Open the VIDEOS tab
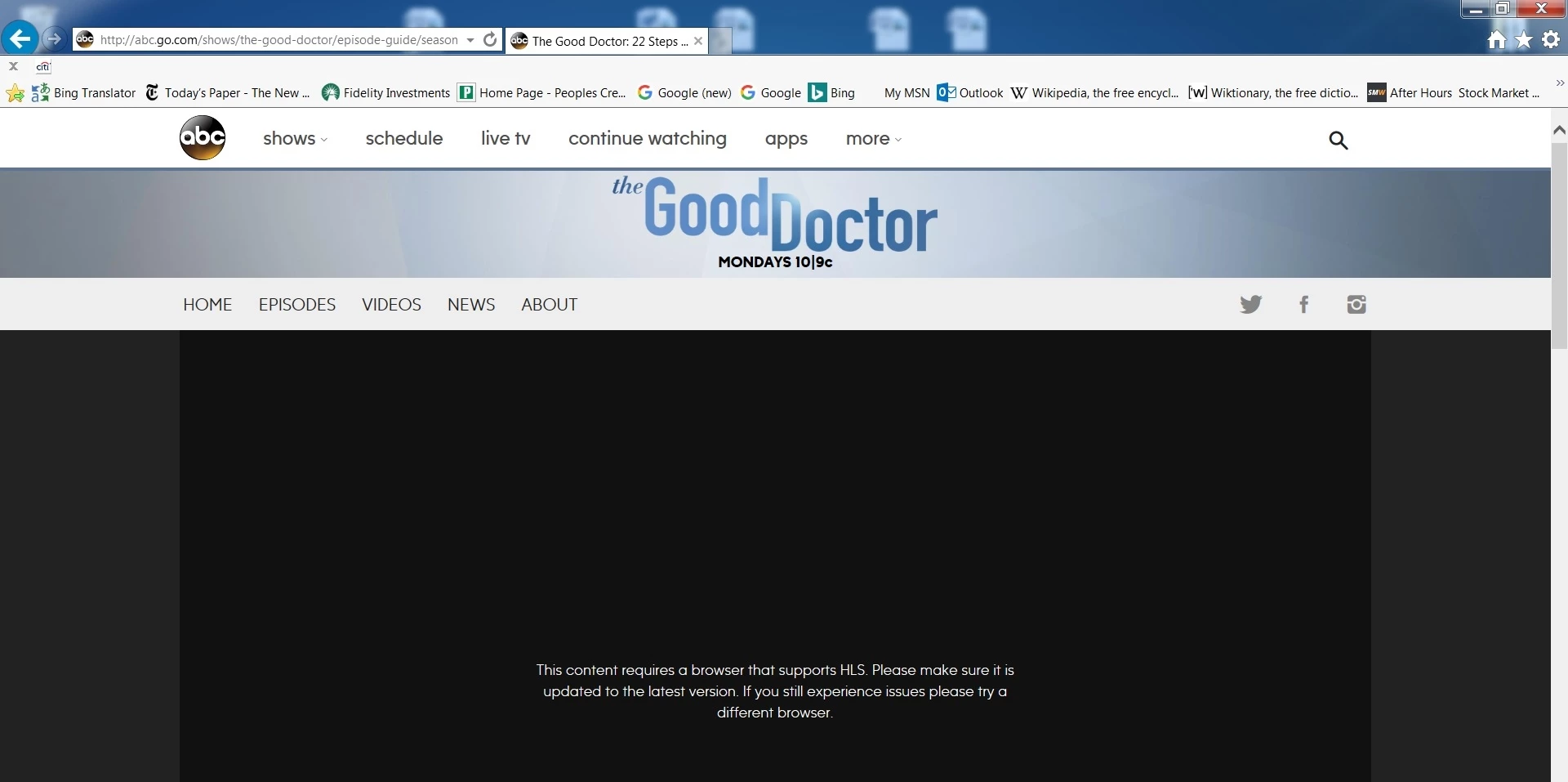The width and height of the screenshot is (1568, 782). pos(391,305)
